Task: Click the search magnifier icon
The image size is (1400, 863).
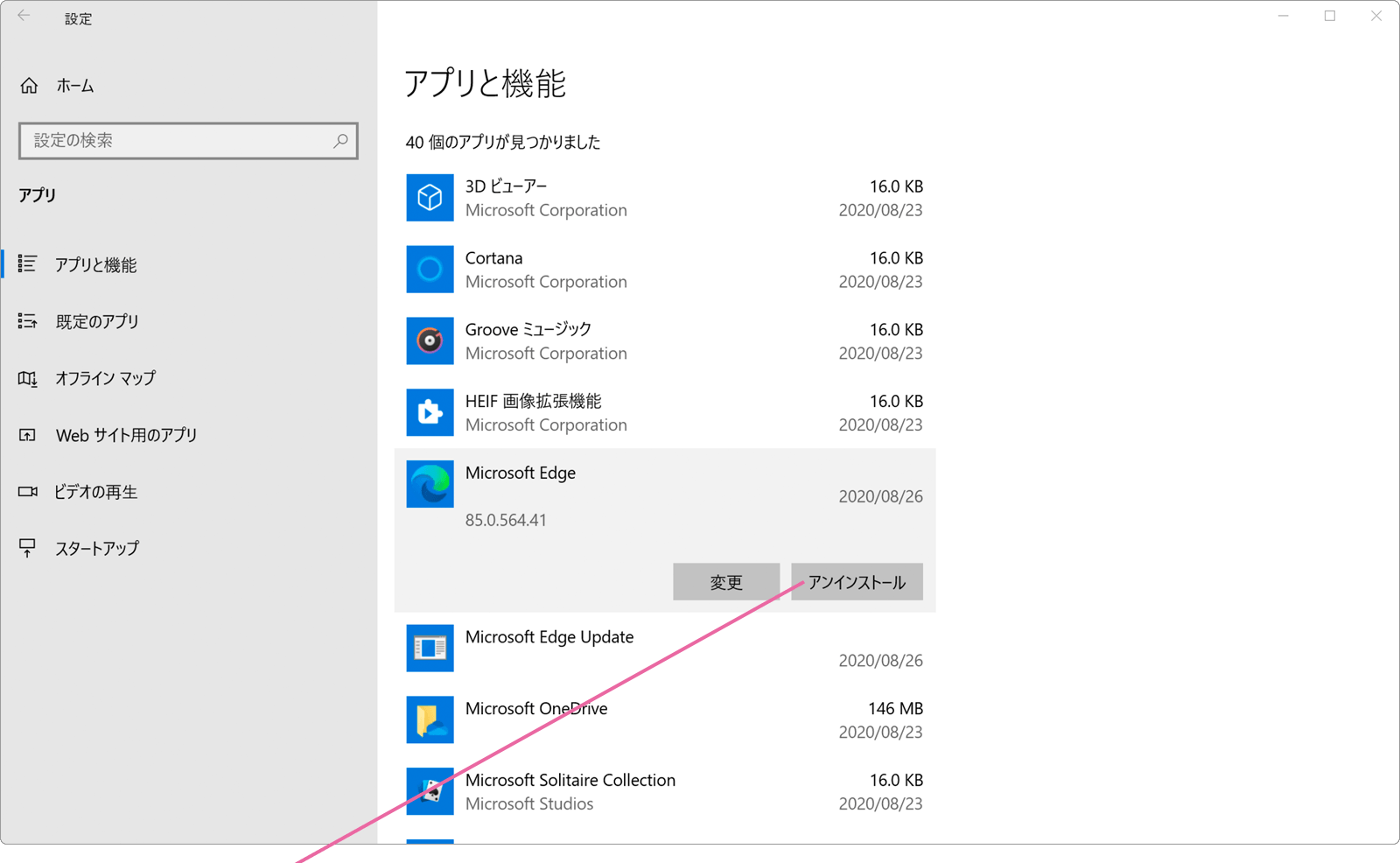Action: coord(340,140)
